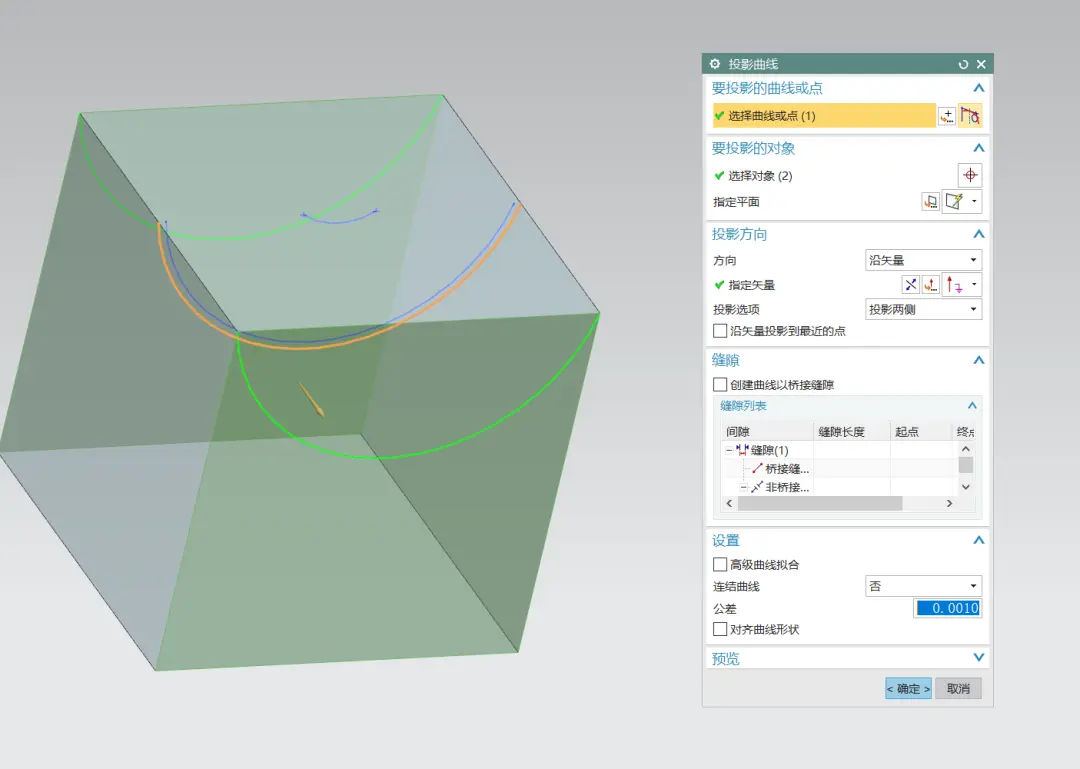
Task: Open the 投影曲线 dialog settings gear
Action: point(715,64)
